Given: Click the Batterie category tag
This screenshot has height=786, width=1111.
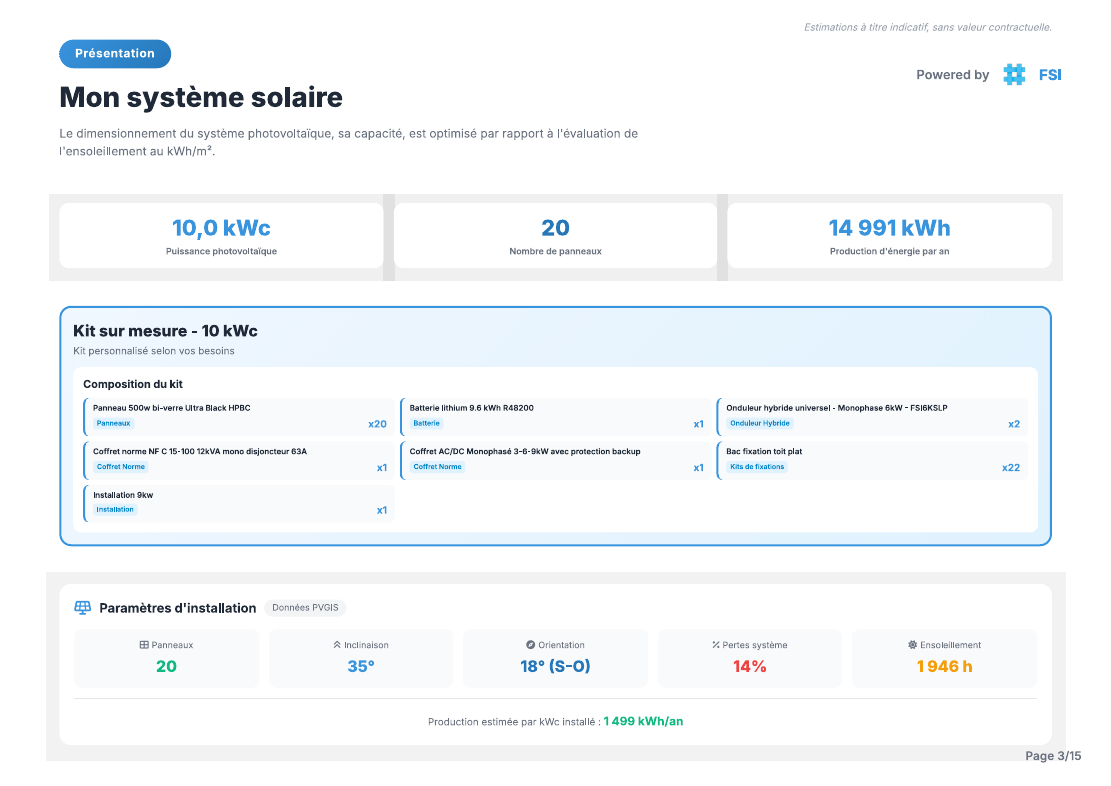Looking at the screenshot, I should click(x=427, y=423).
